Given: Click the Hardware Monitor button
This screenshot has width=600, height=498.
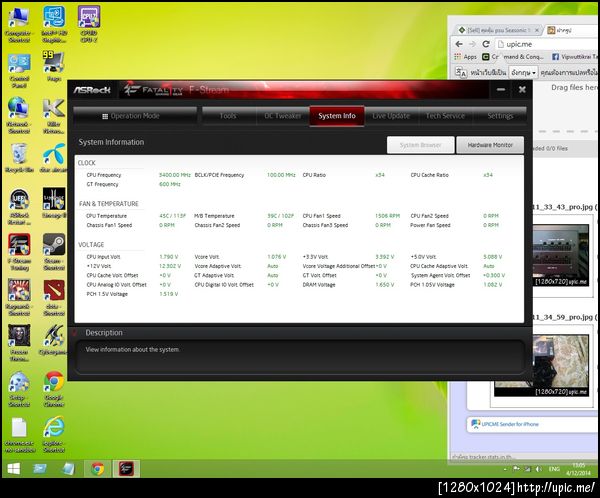Looking at the screenshot, I should [x=490, y=145].
